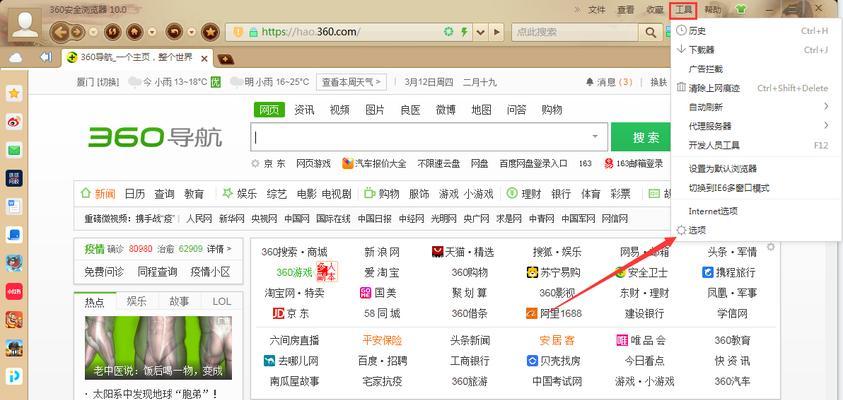
Task: Click the browser forward arrow button
Action: [77, 32]
